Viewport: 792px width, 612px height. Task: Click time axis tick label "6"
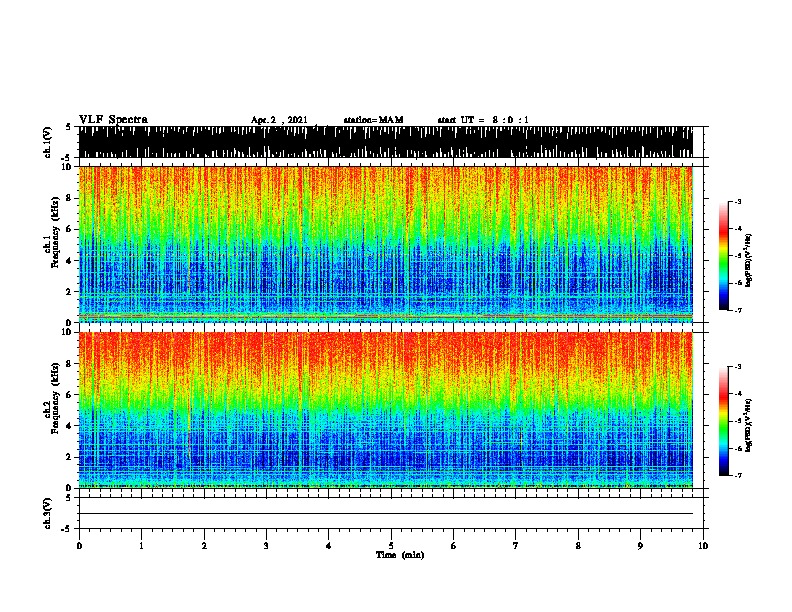[x=454, y=546]
